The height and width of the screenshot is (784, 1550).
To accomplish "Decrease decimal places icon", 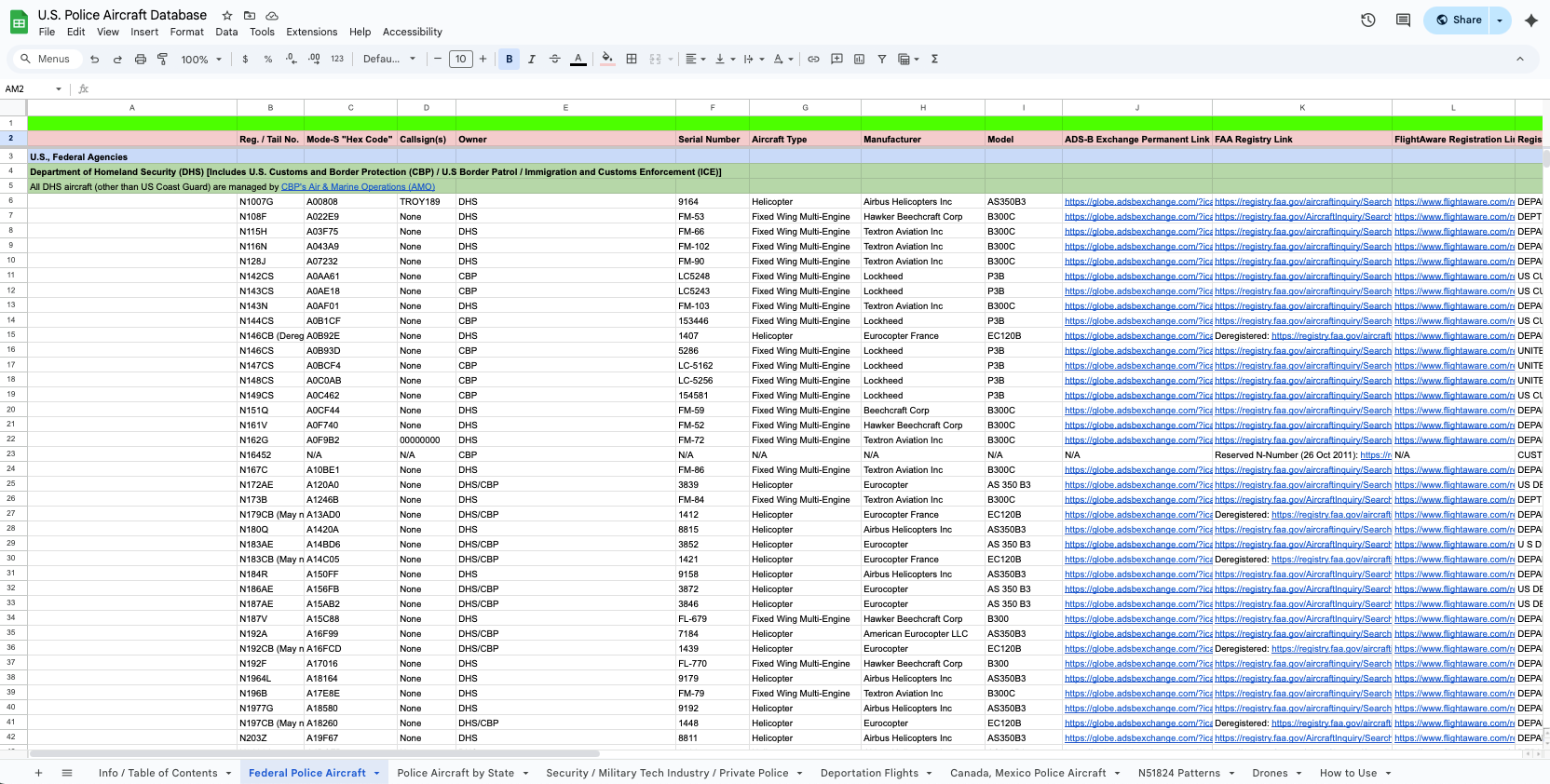I will point(292,59).
